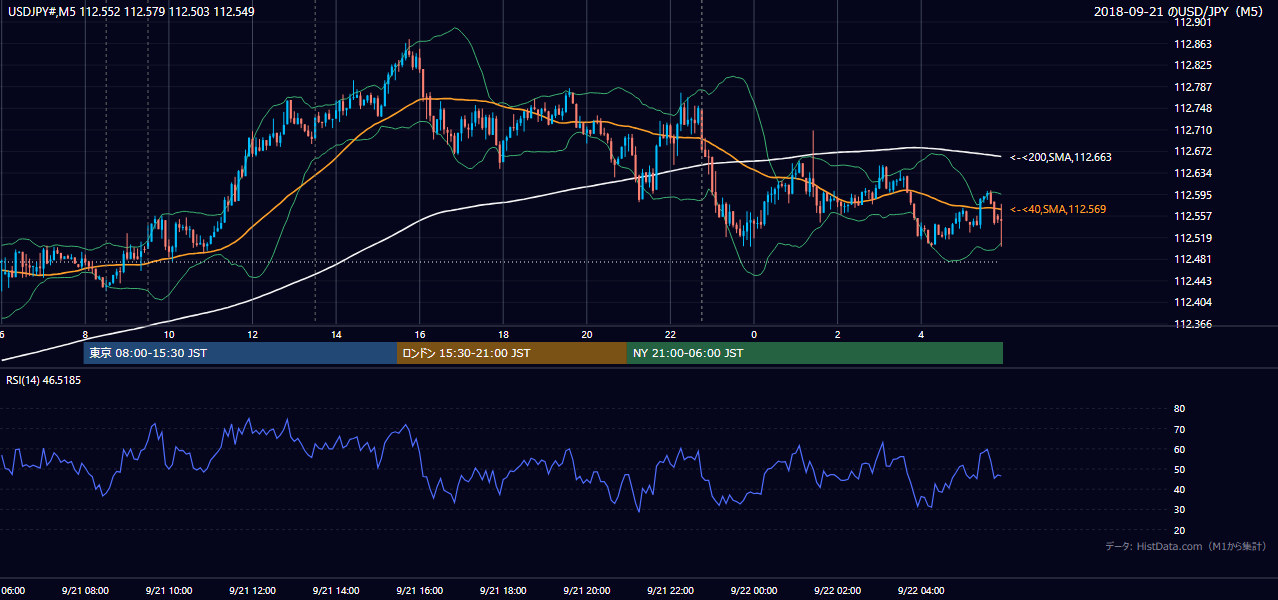Select the 200 SMA 112.663 label
Viewport: 1278px width, 600px height.
coord(1061,157)
